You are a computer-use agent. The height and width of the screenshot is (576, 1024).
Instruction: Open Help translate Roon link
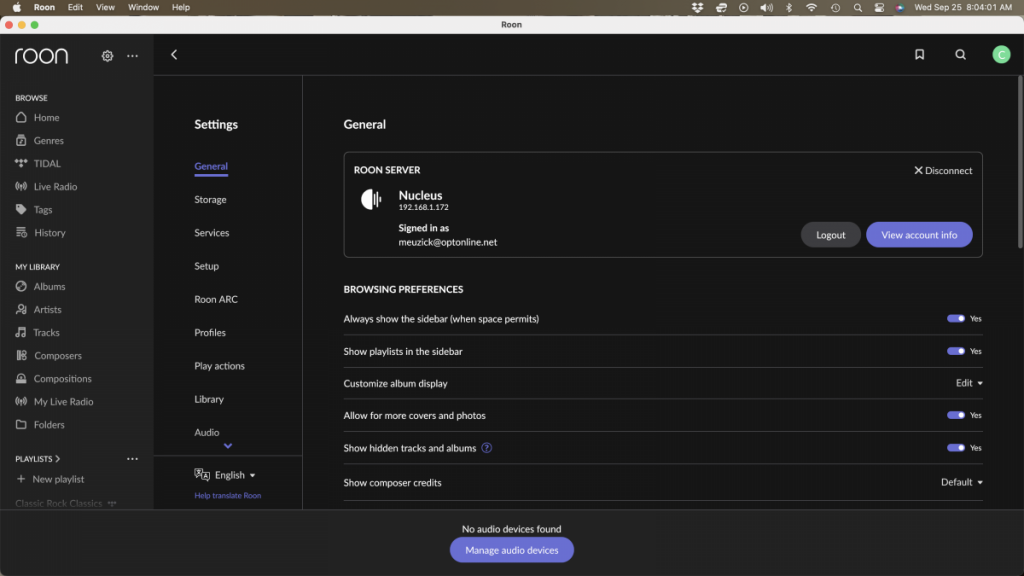coord(227,496)
